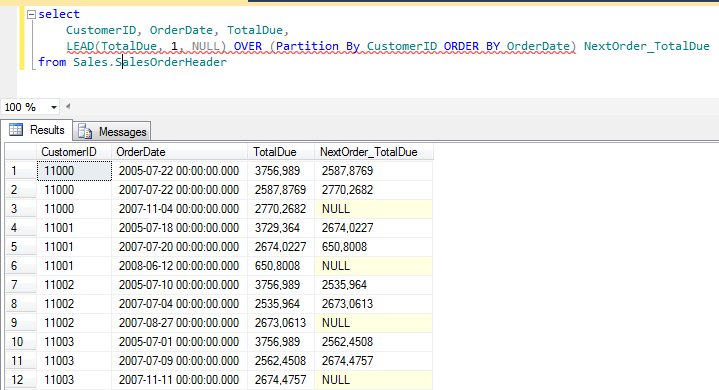
Task: Click CustomerID cell 11003 in row 11
Action: click(74, 361)
